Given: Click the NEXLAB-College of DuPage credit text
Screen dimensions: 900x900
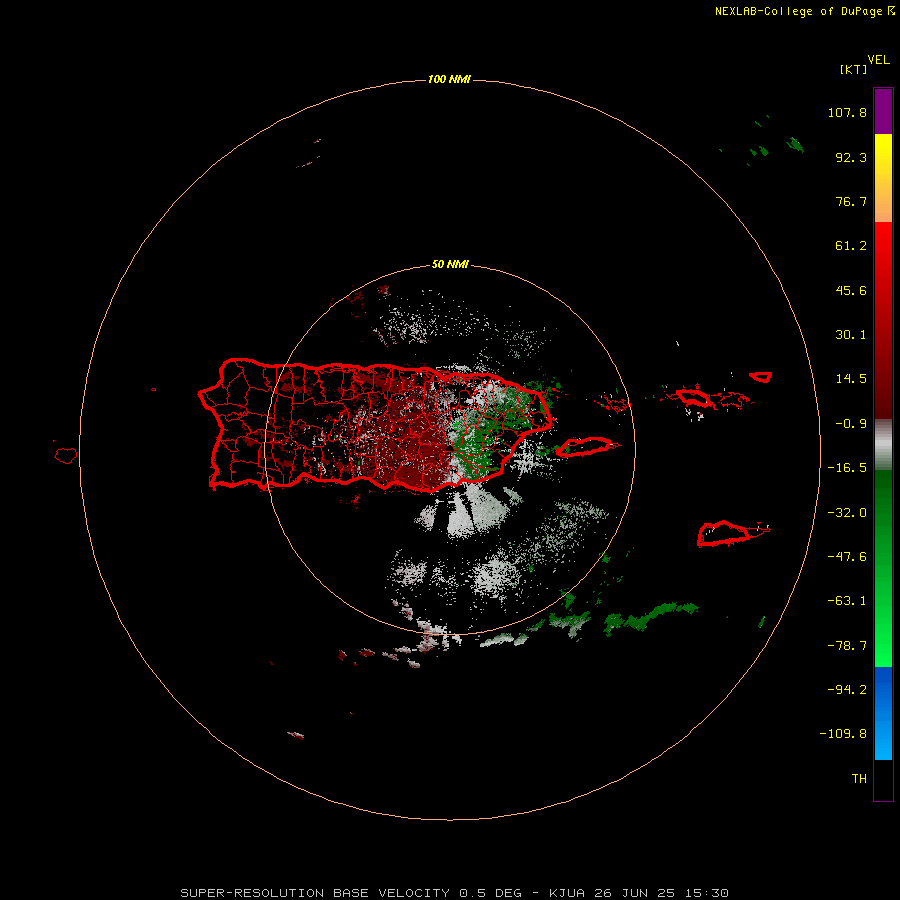Looking at the screenshot, I should pyautogui.click(x=804, y=11).
